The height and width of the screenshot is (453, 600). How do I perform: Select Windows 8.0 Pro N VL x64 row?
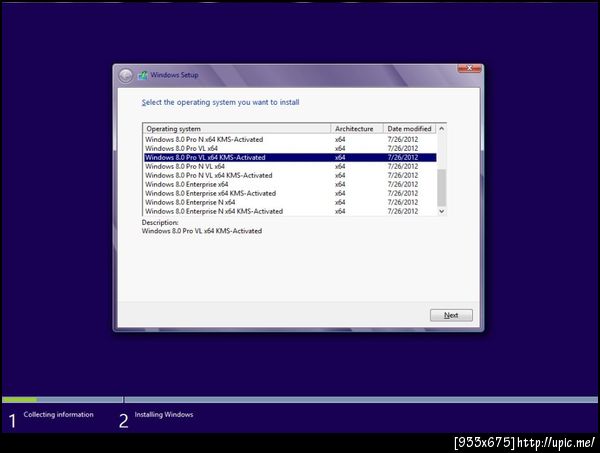(x=290, y=166)
